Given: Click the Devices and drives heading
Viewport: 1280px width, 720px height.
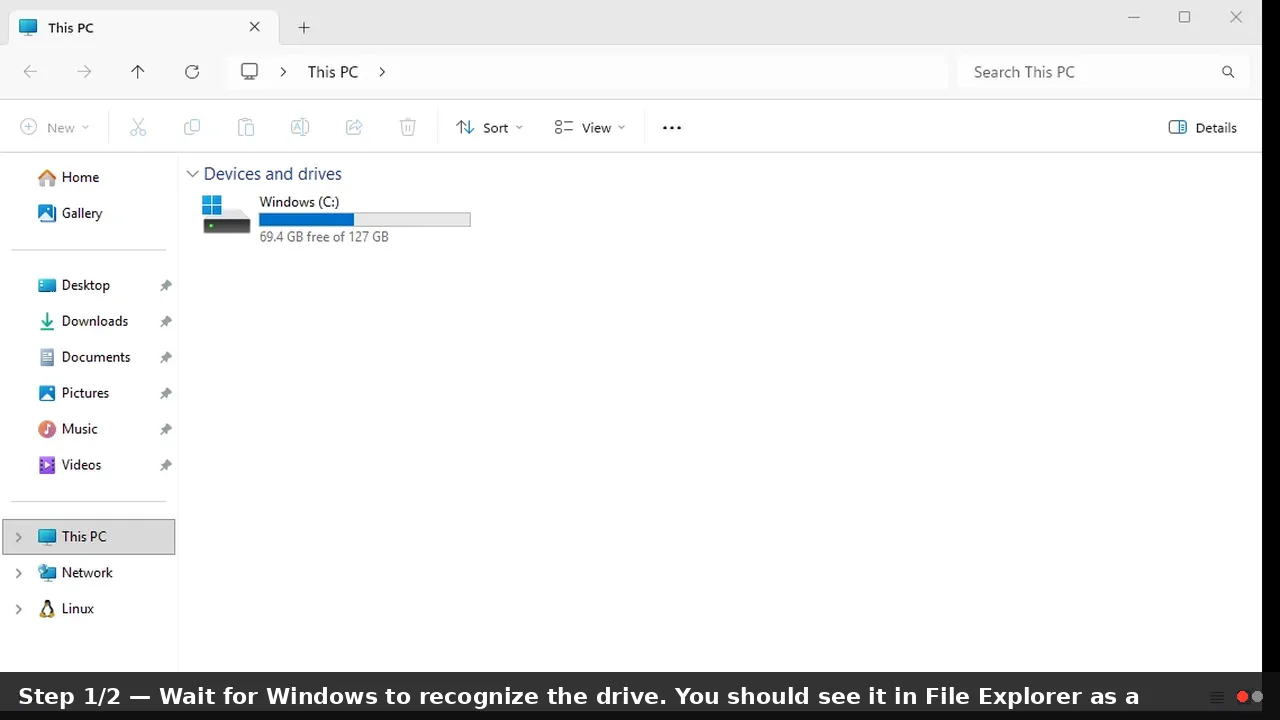Looking at the screenshot, I should coord(272,174).
